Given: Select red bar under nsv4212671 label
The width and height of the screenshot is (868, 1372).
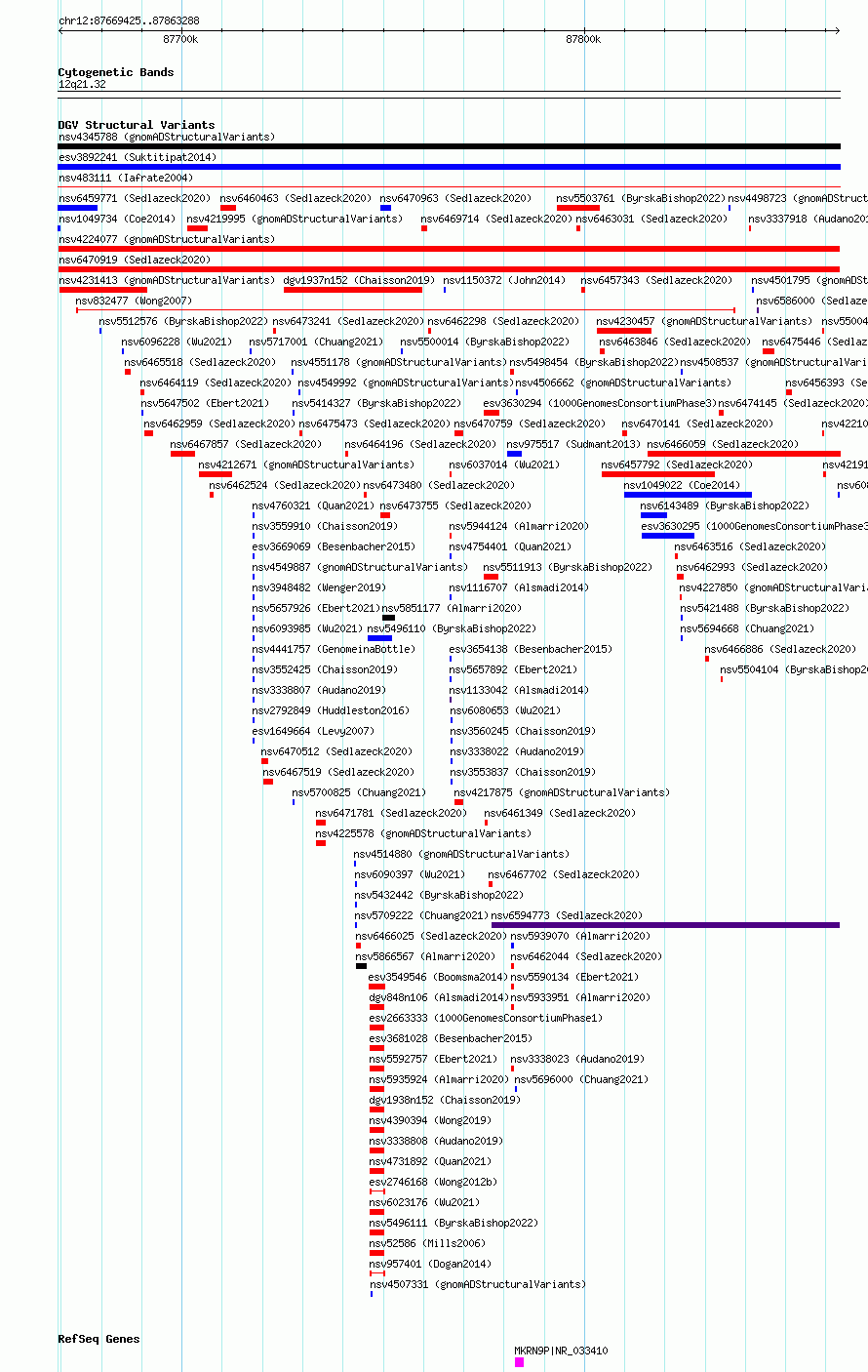Looking at the screenshot, I should pyautogui.click(x=216, y=474).
